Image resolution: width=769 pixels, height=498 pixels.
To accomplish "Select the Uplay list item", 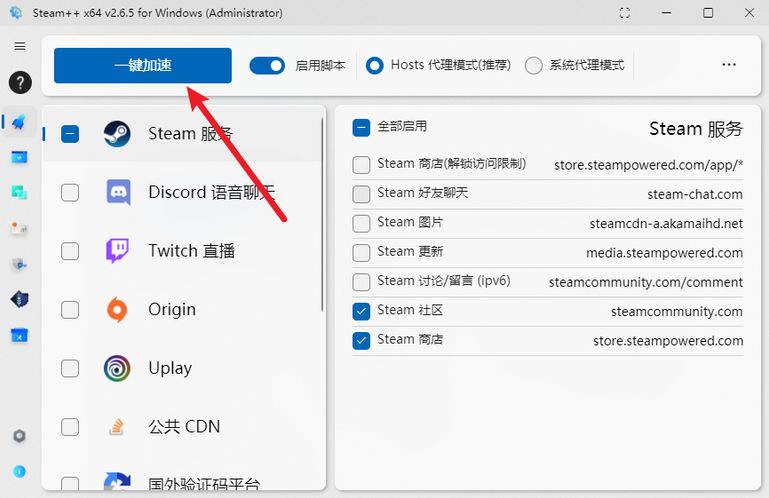I will [182, 368].
